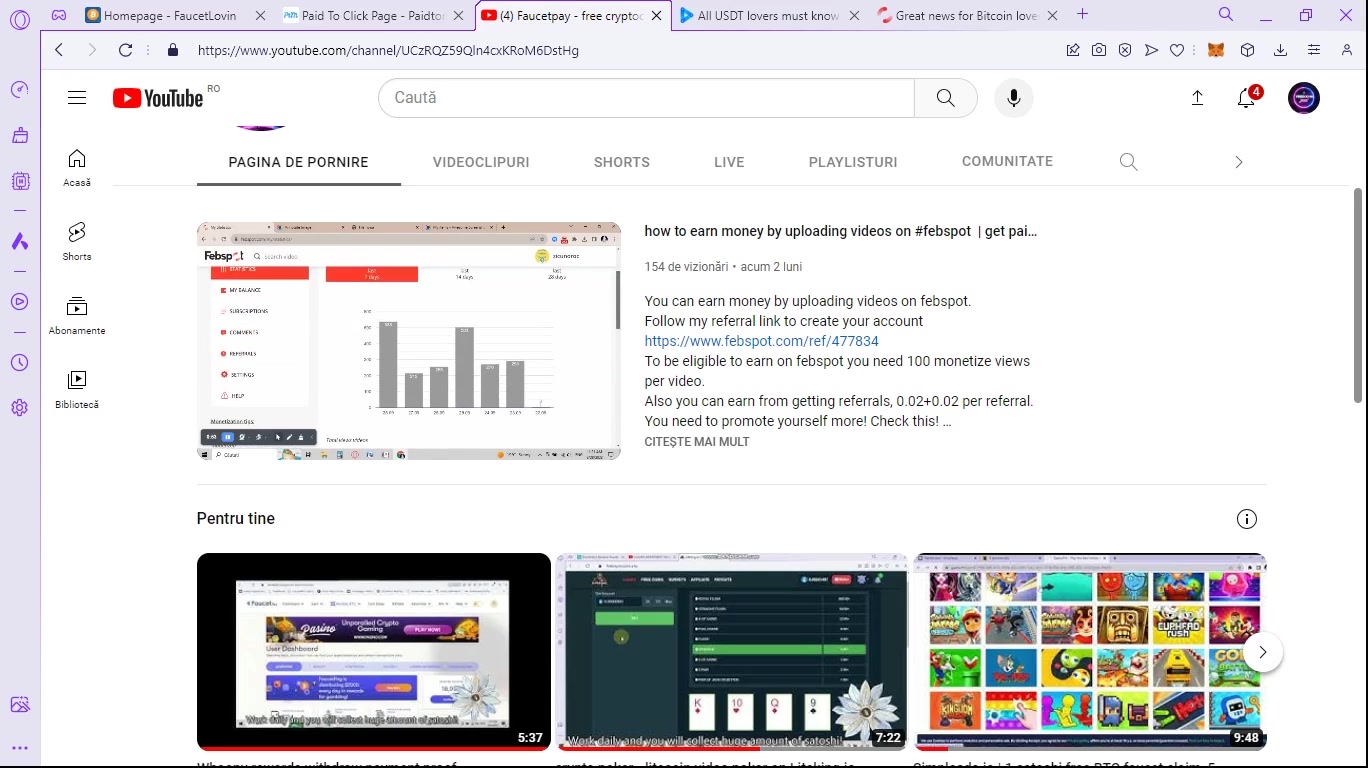1368x768 pixels.
Task: Open info icon beside Pentru tine
Action: (1246, 519)
